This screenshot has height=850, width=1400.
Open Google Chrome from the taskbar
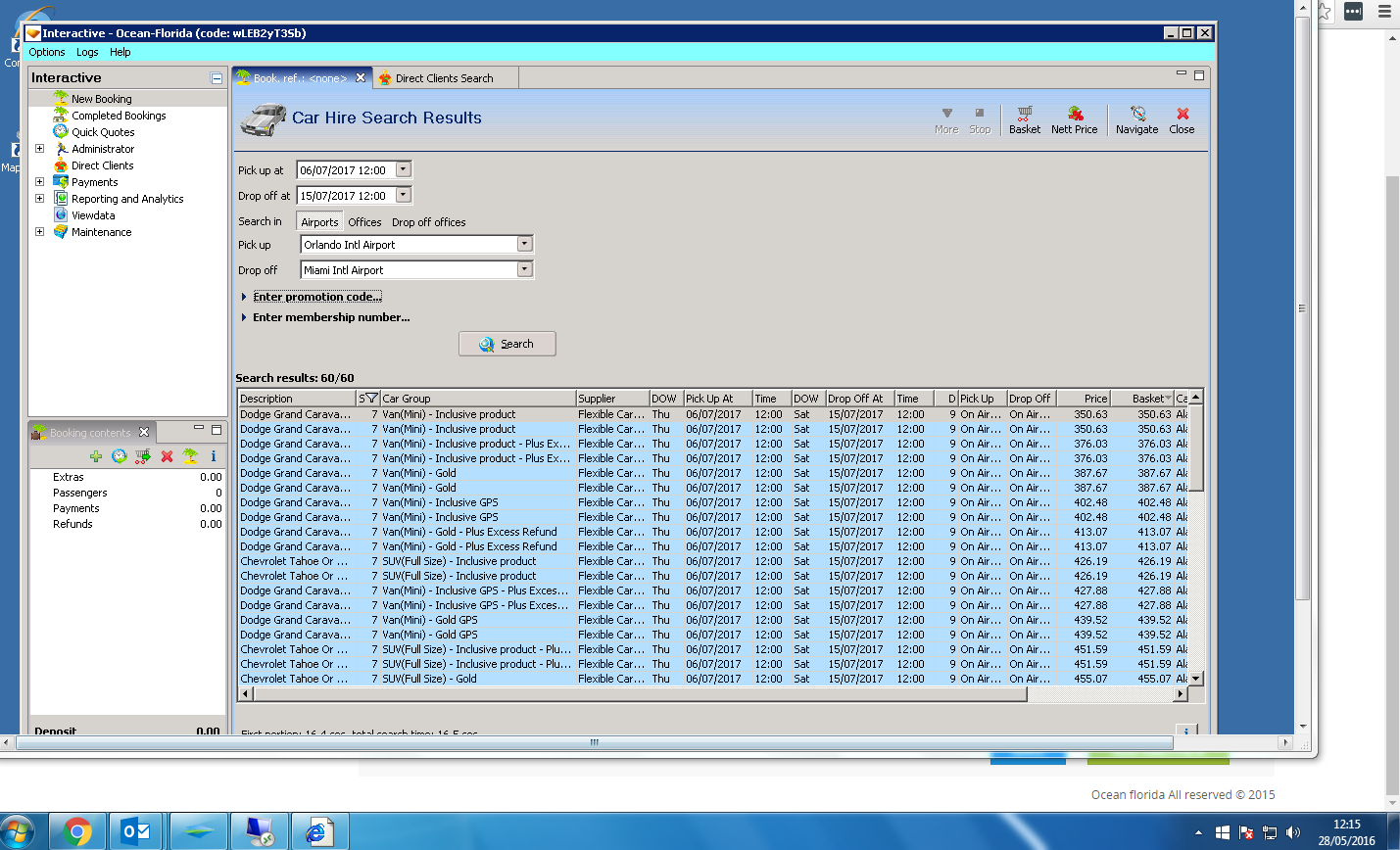click(76, 831)
